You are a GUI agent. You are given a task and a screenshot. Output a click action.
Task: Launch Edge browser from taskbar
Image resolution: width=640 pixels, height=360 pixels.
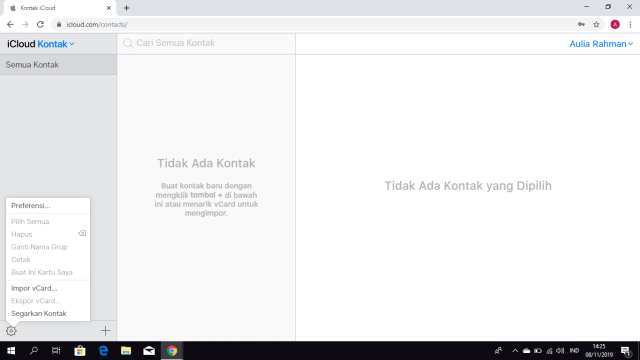pyautogui.click(x=103, y=351)
